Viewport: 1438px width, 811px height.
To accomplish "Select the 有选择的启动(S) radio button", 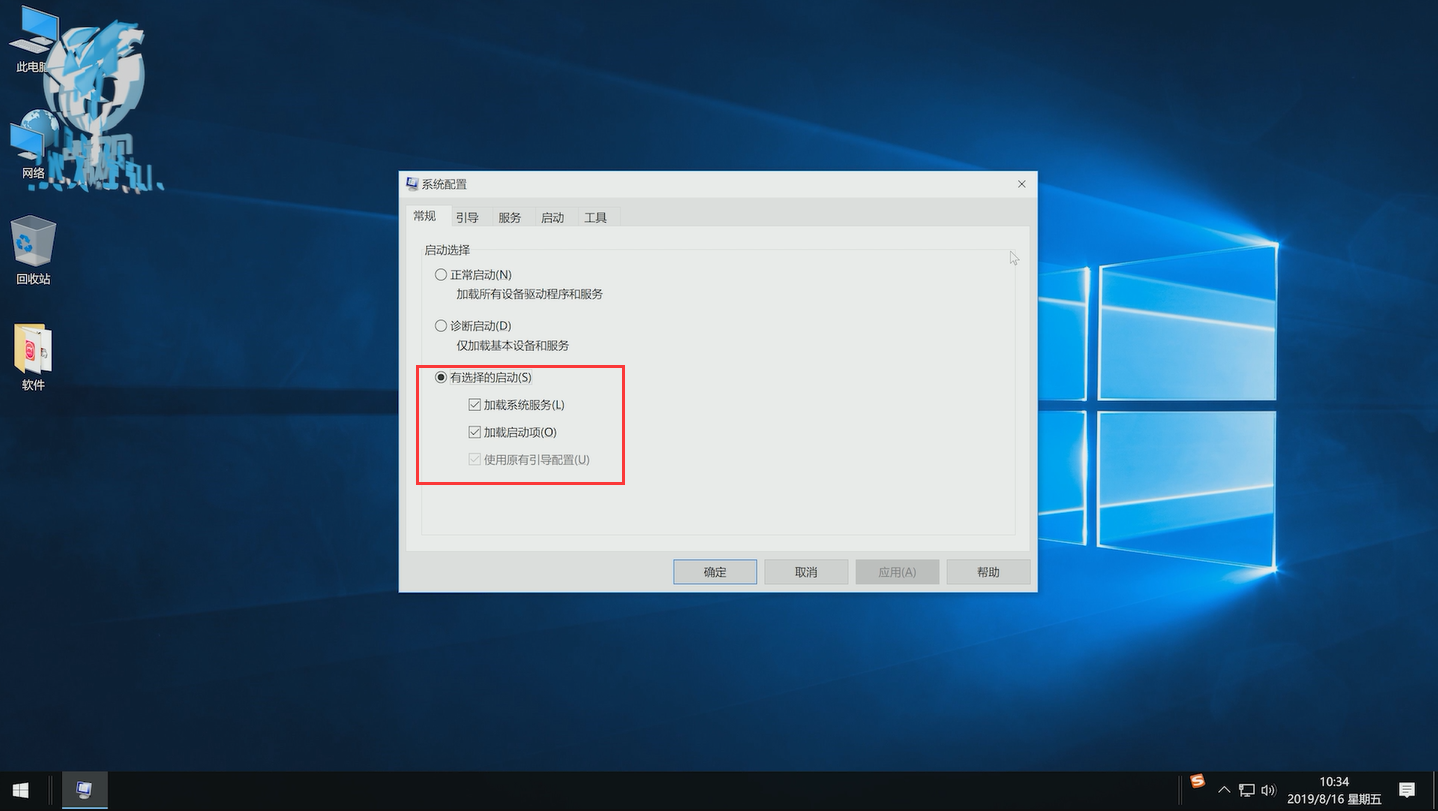I will pos(441,377).
